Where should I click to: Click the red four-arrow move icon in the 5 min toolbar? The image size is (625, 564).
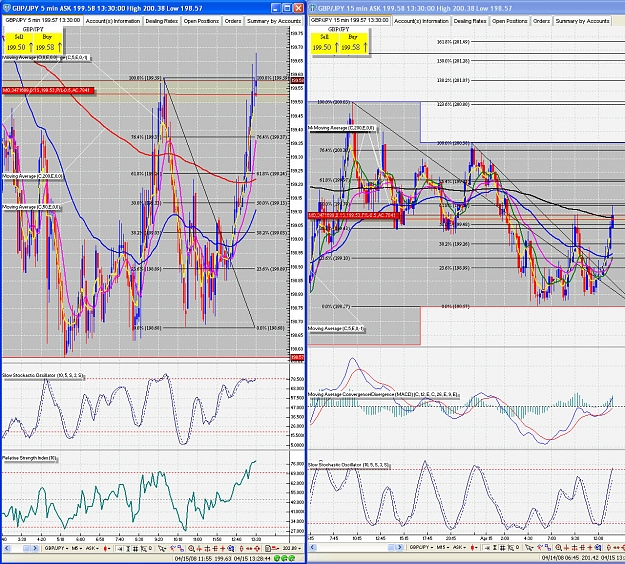pyautogui.click(x=257, y=548)
